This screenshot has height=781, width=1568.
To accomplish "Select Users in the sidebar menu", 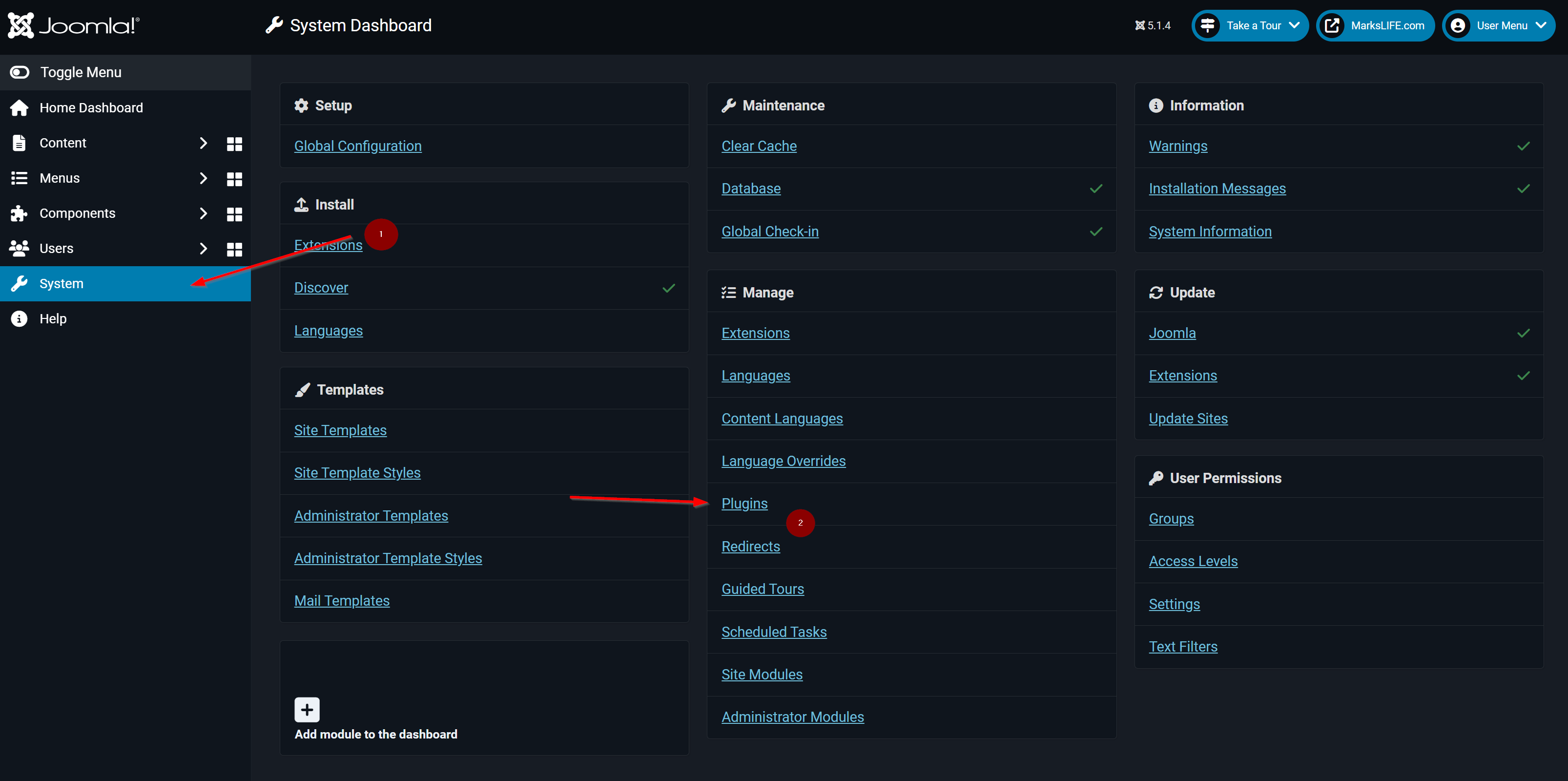I will [x=56, y=249].
